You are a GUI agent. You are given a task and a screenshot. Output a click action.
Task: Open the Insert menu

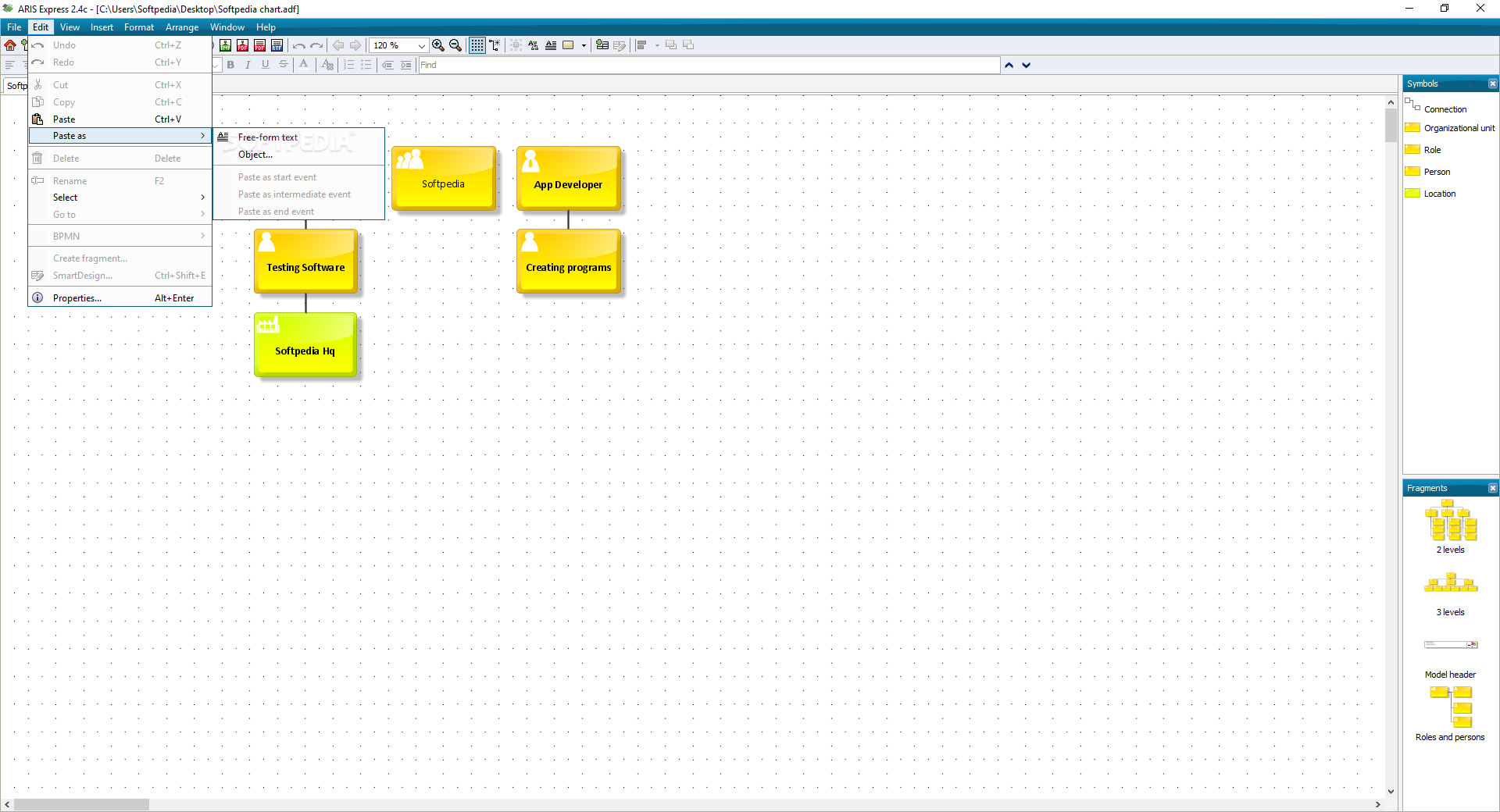click(102, 27)
